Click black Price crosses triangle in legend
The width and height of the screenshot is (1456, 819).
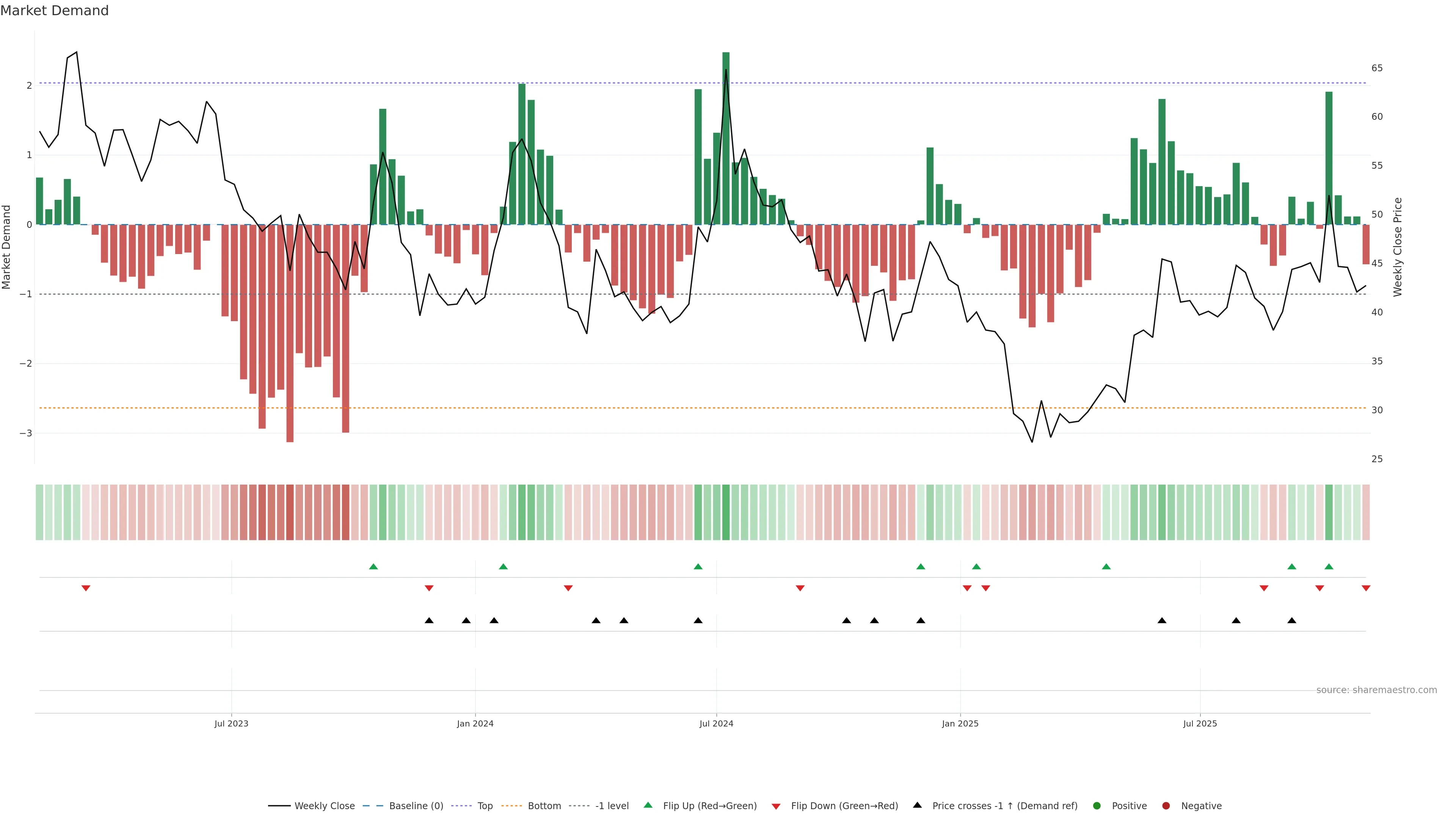click(917, 805)
